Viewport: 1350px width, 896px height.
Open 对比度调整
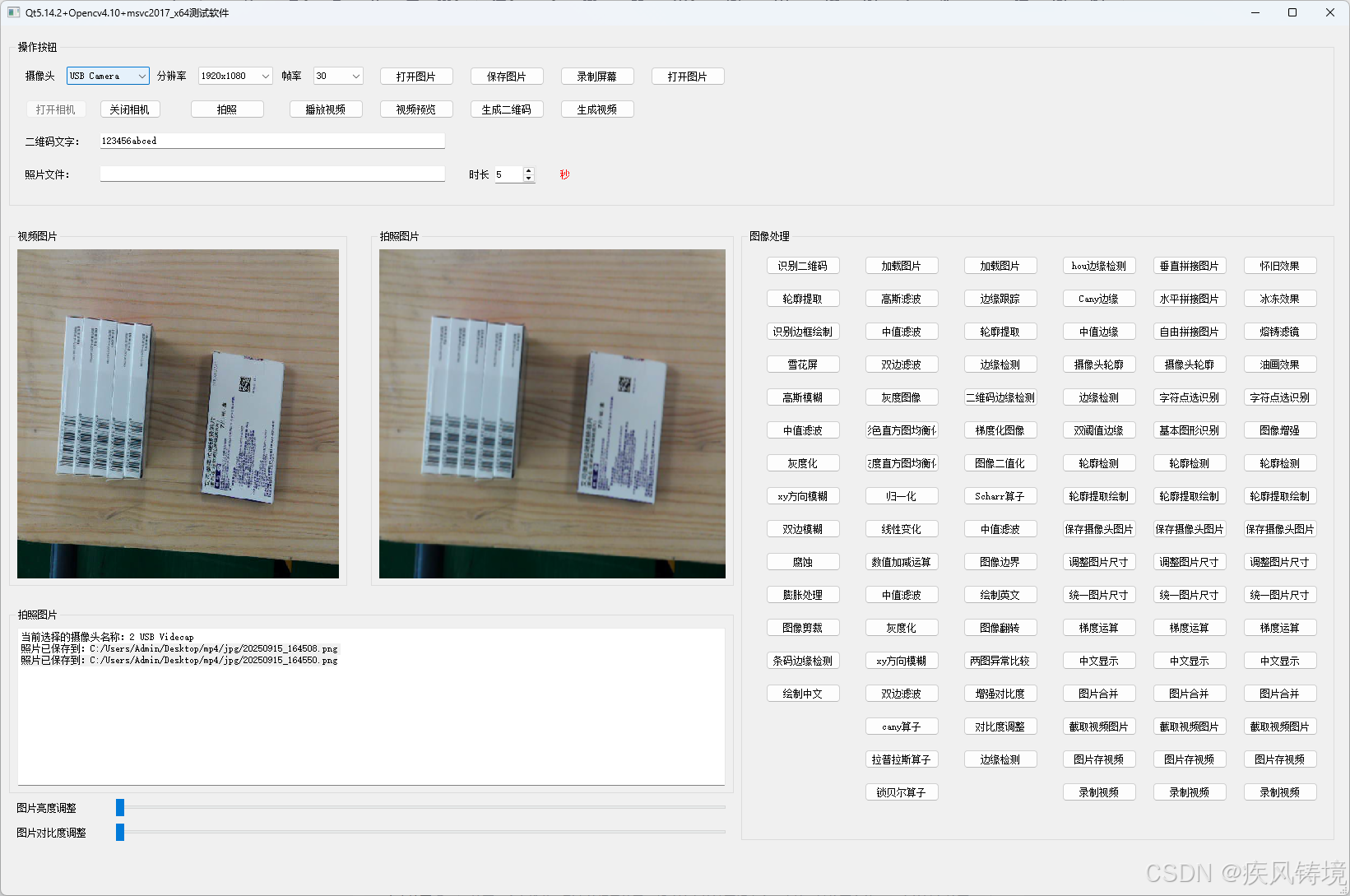[1000, 727]
